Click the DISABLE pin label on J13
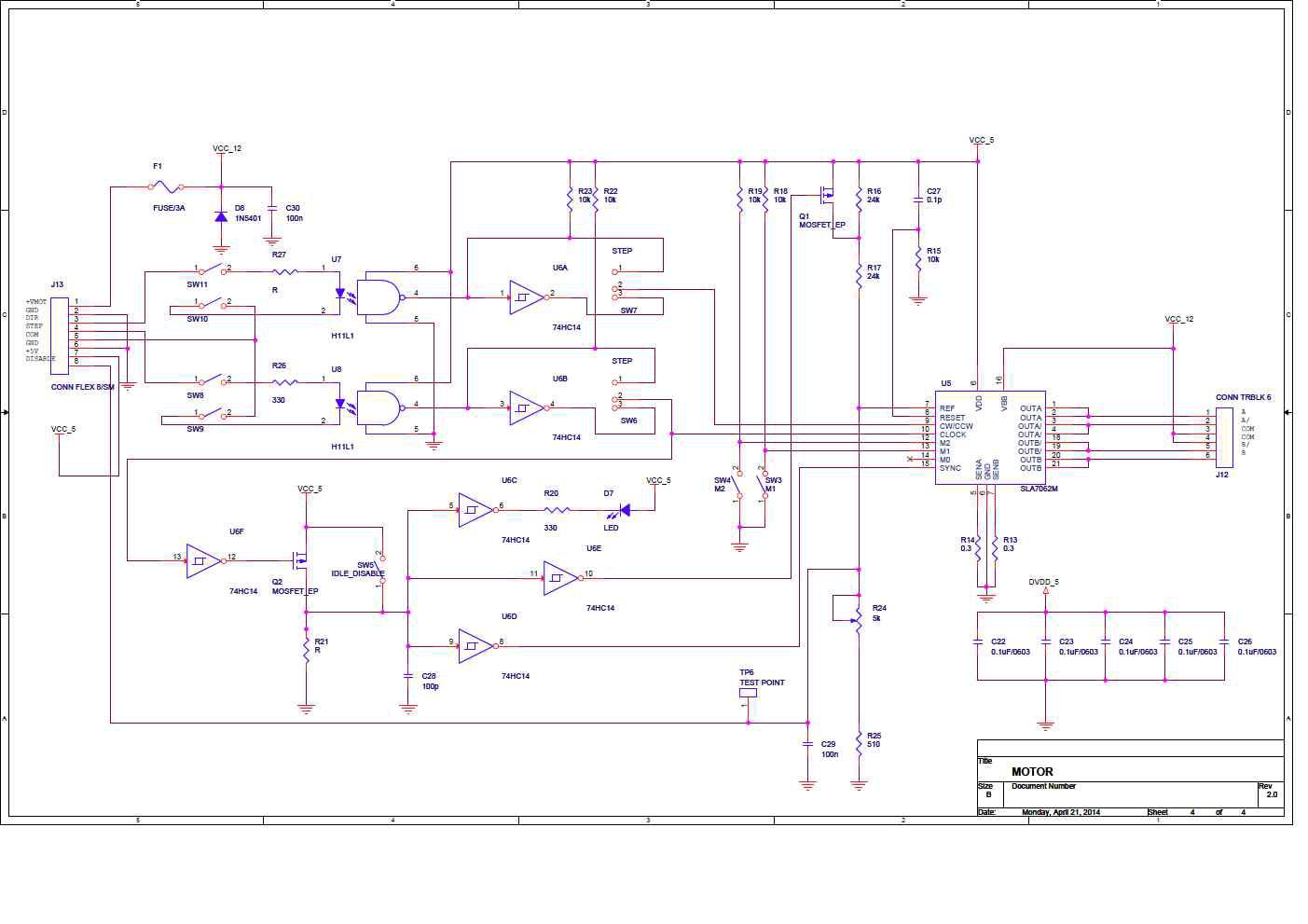This screenshot has width=1308, height=924. point(40,359)
